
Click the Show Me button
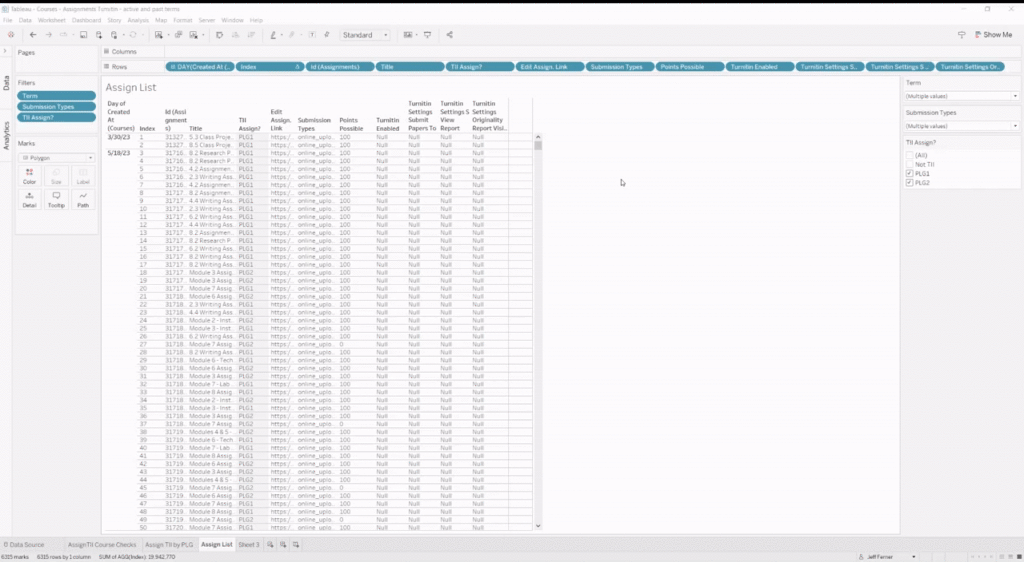(x=993, y=35)
